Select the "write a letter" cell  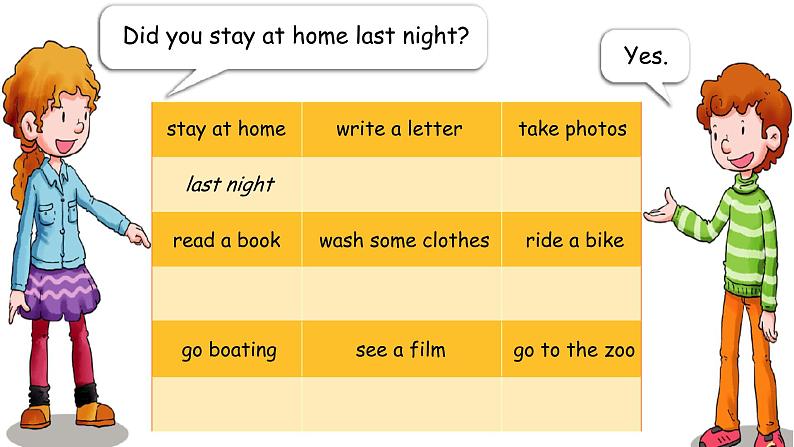(400, 129)
